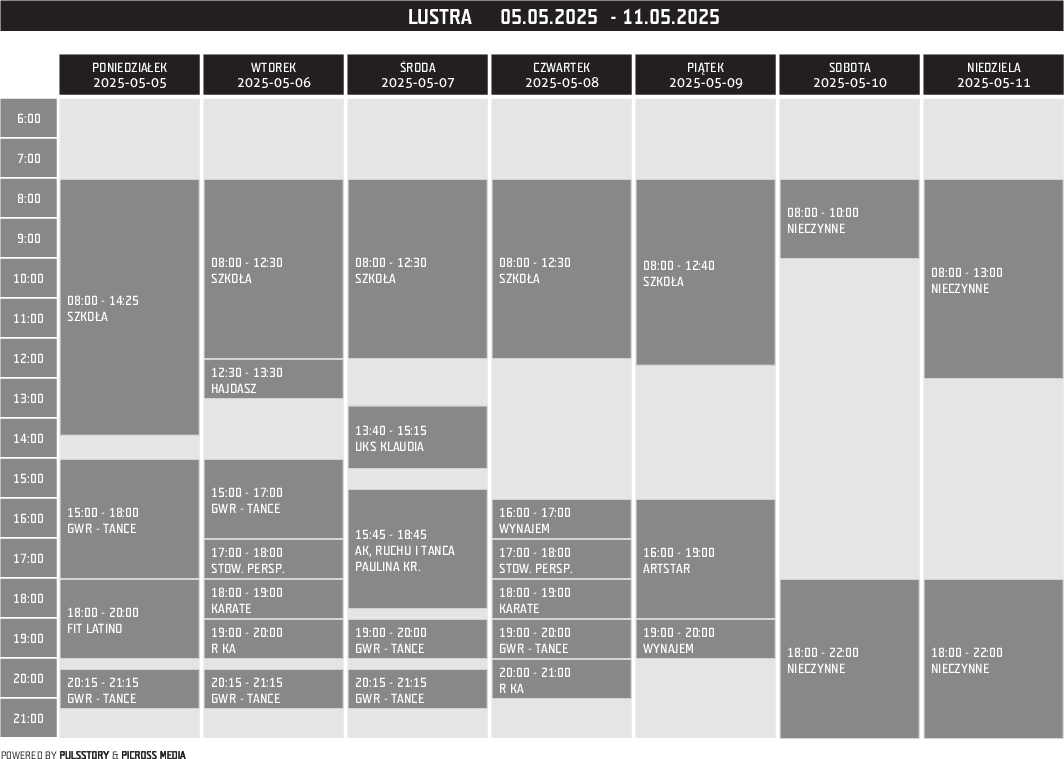
Task: Click the Powered by Pulsstory footer link
Action: click(x=93, y=755)
